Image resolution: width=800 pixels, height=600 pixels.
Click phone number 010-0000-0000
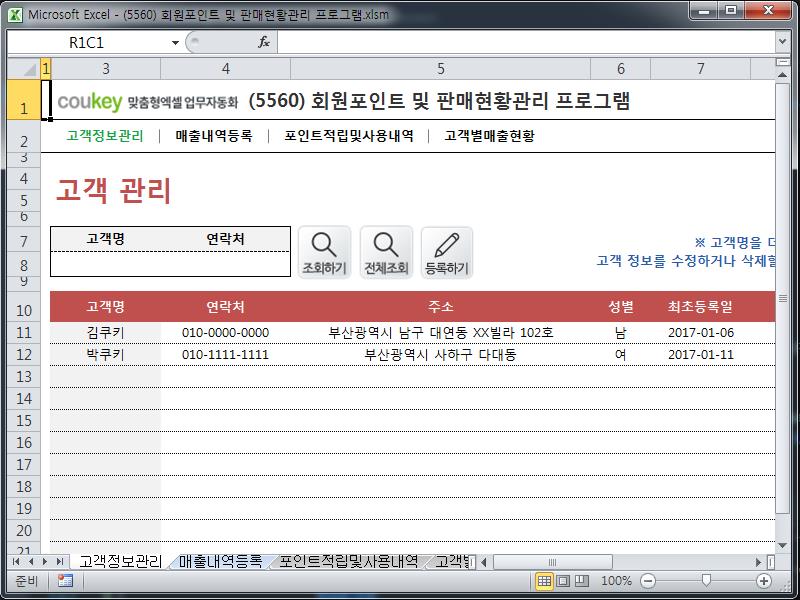tap(226, 333)
